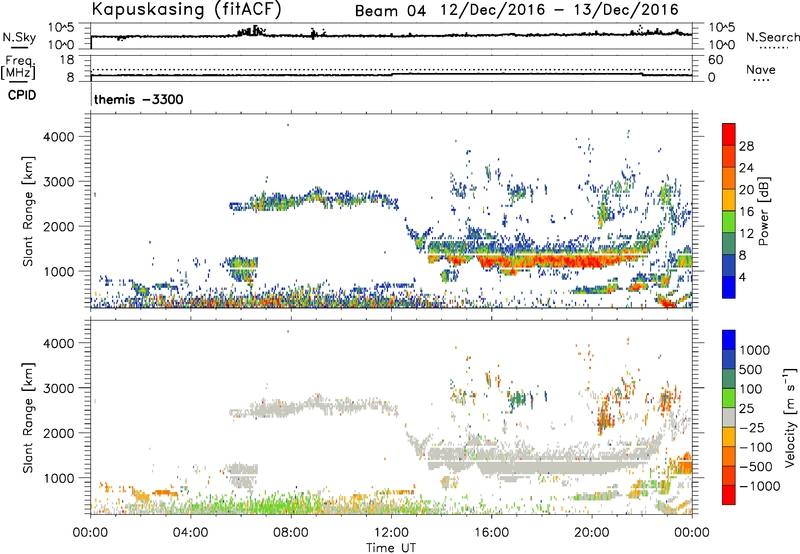
Task: Click the '4000' range tick on the power panel
Action: 58,137
